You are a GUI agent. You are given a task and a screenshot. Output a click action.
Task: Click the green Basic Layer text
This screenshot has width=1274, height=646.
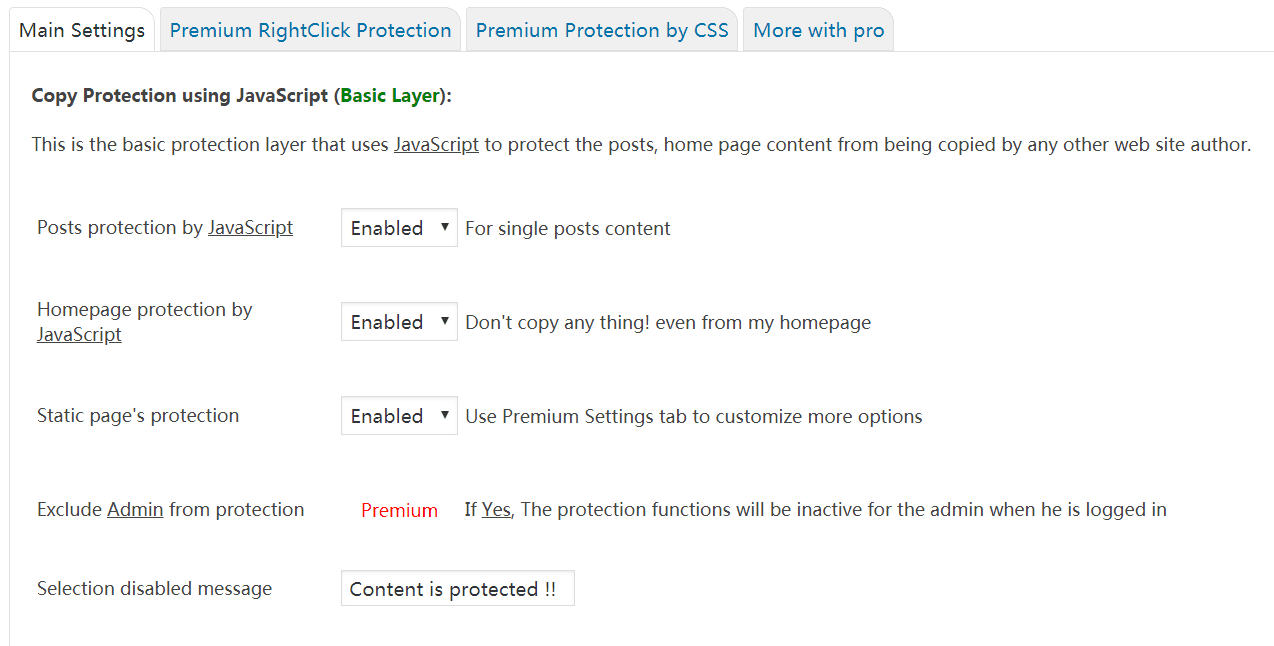[x=390, y=96]
